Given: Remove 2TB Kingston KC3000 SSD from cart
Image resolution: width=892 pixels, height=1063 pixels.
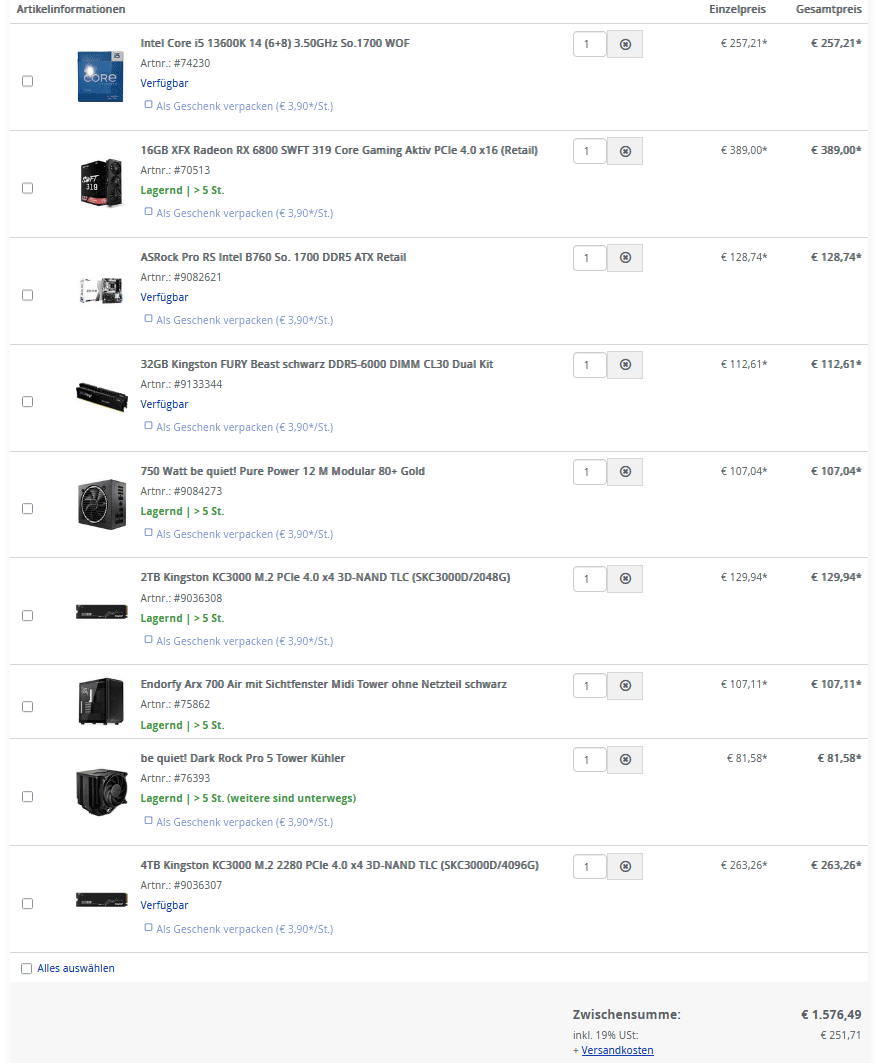Looking at the screenshot, I should 625,578.
